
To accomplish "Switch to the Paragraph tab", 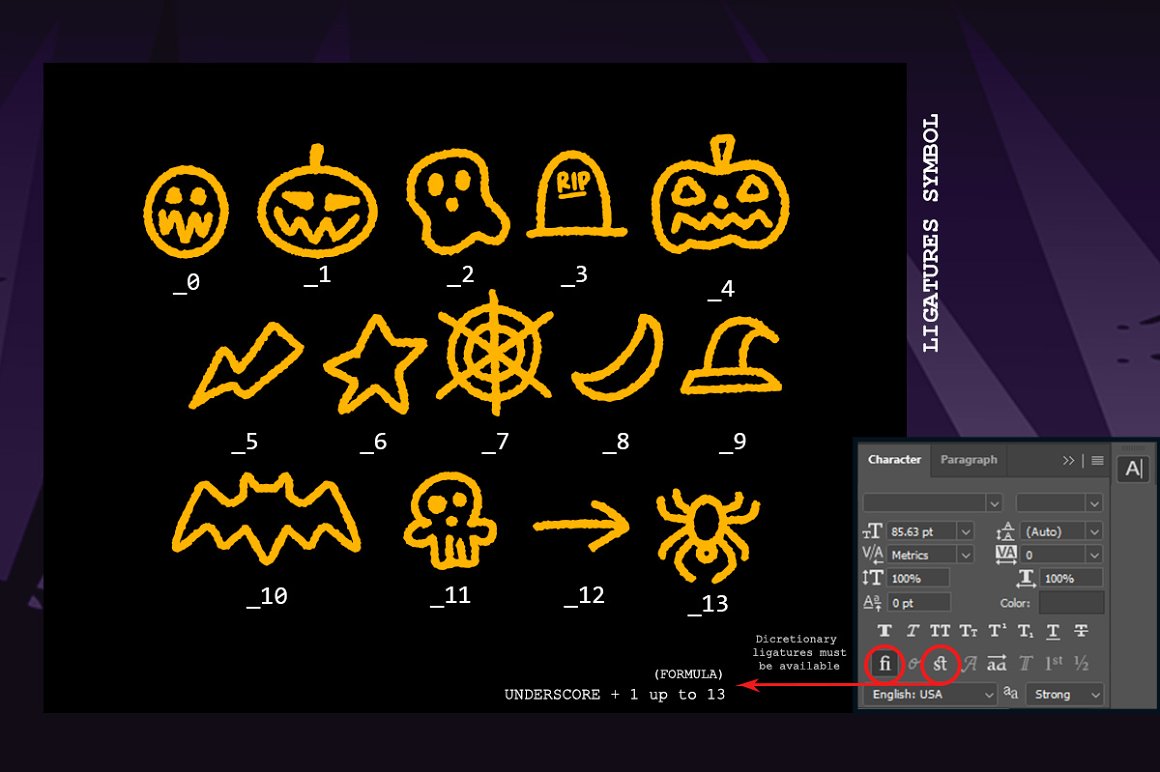I will [x=968, y=460].
